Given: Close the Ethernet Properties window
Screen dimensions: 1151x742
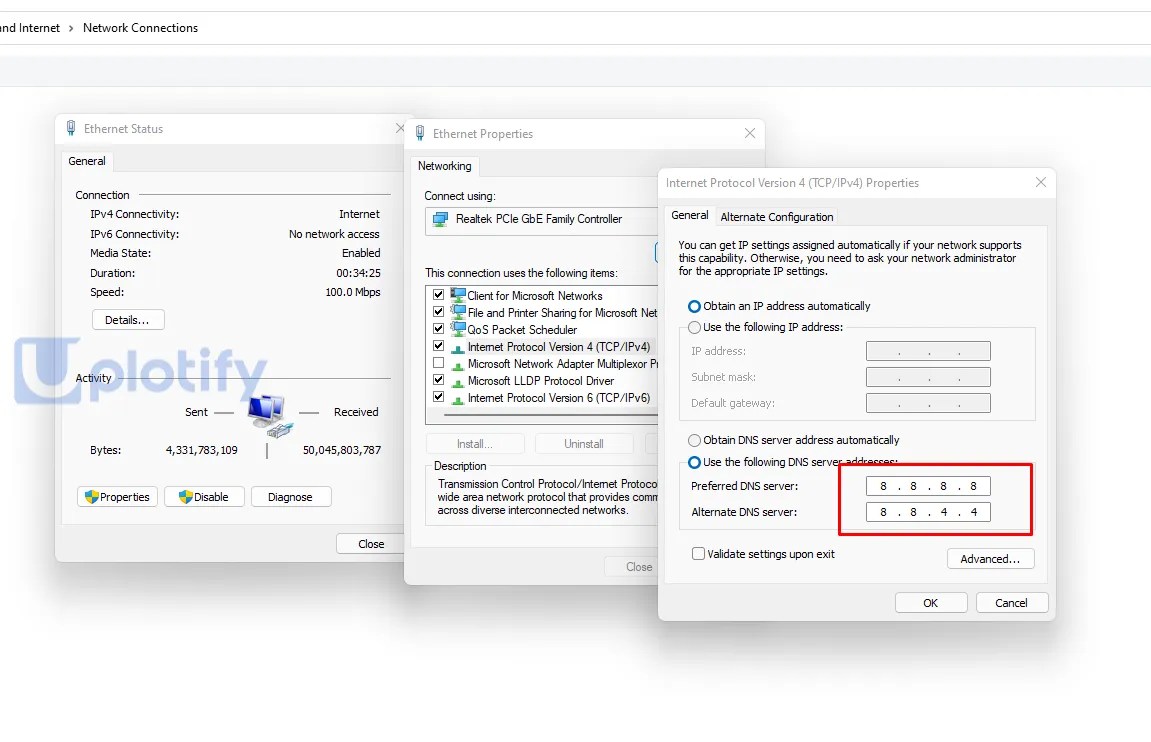Looking at the screenshot, I should click(x=749, y=133).
